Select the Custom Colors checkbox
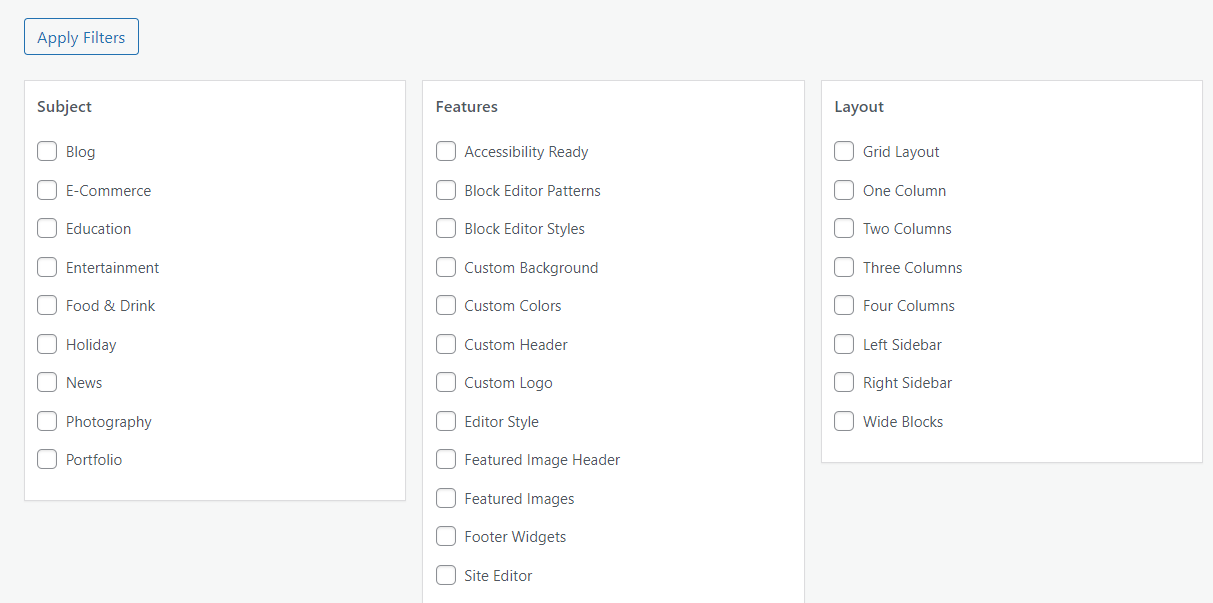Viewport: 1213px width, 603px height. pos(446,306)
